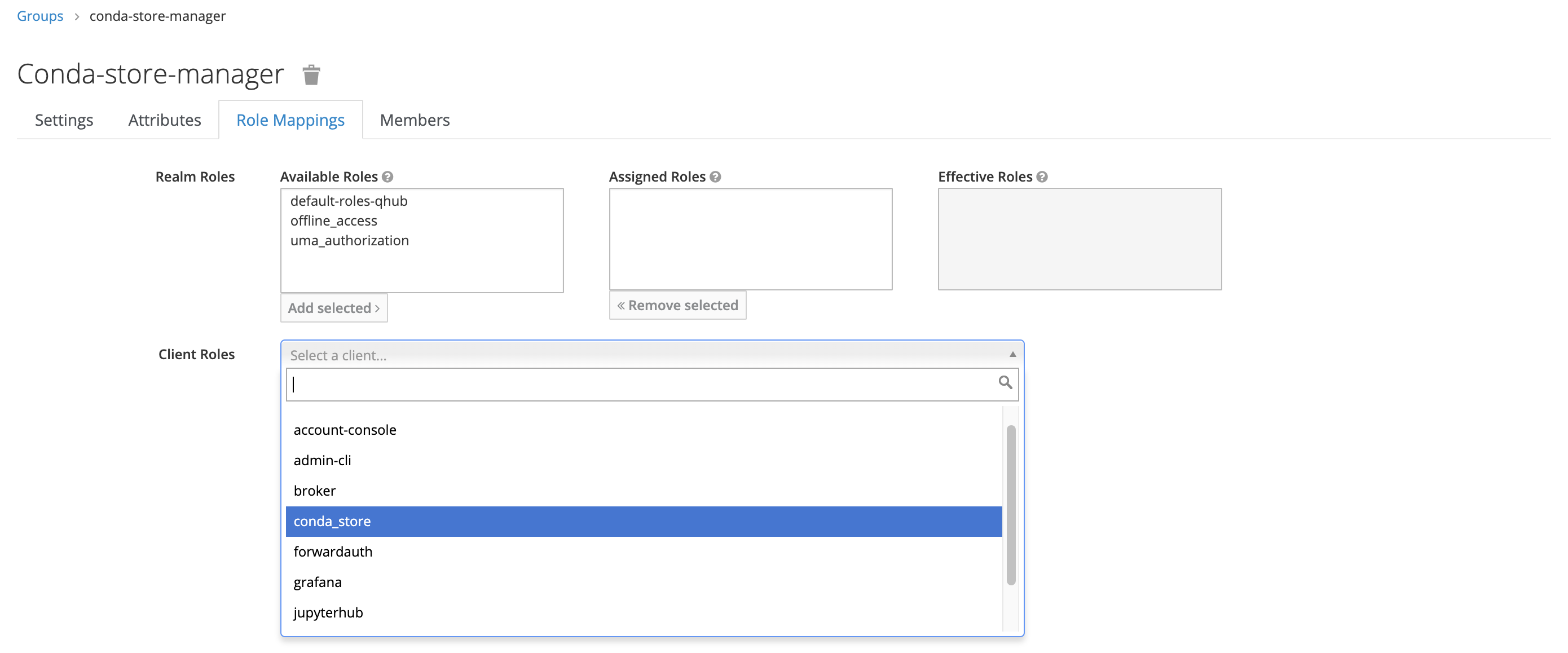This screenshot has width=1568, height=653.
Task: Select the jupyterhub client option
Action: tap(328, 612)
